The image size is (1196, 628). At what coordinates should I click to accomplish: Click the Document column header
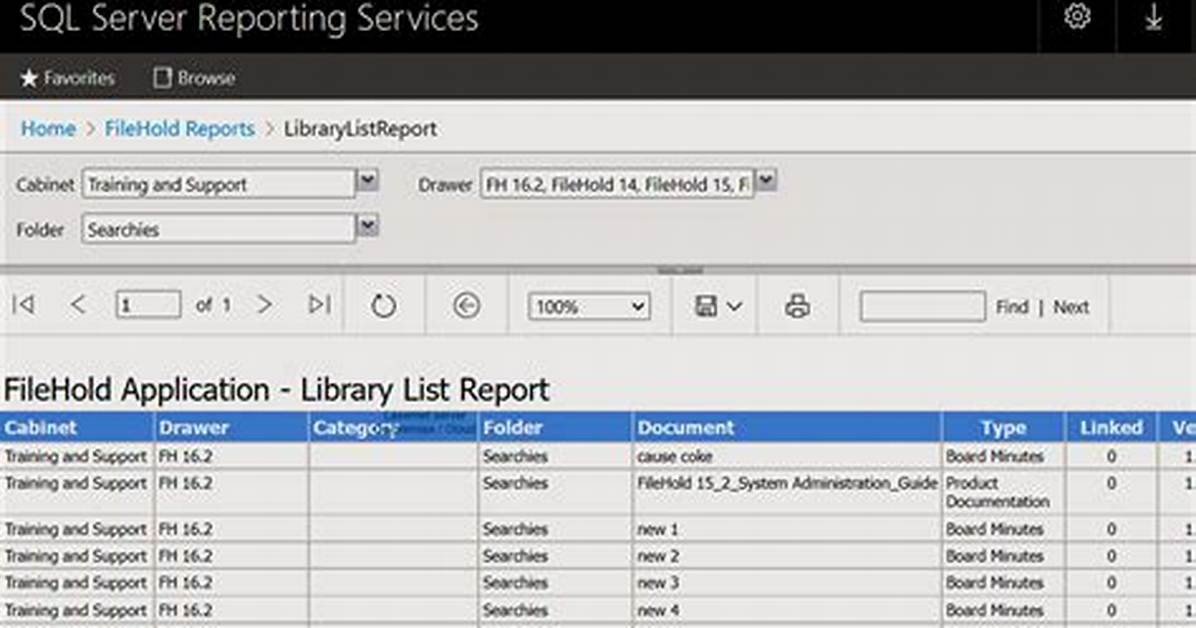[787, 427]
